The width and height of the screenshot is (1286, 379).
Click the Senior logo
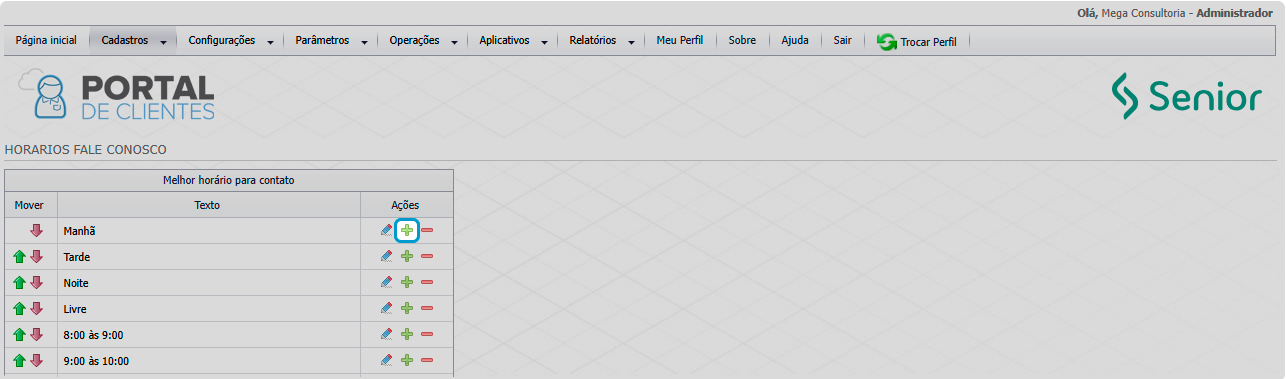tap(1187, 96)
